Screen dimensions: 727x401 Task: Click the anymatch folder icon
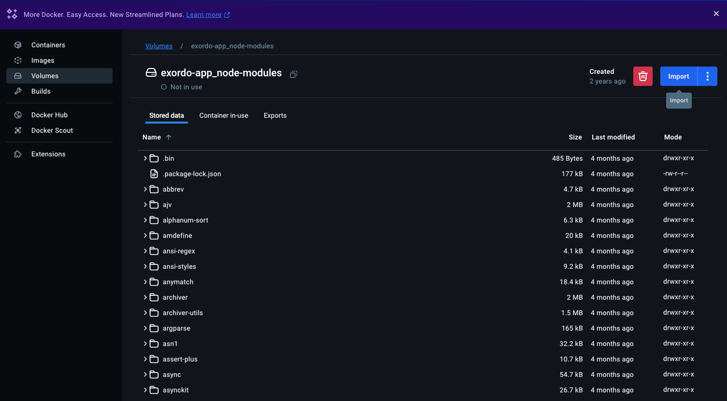154,282
